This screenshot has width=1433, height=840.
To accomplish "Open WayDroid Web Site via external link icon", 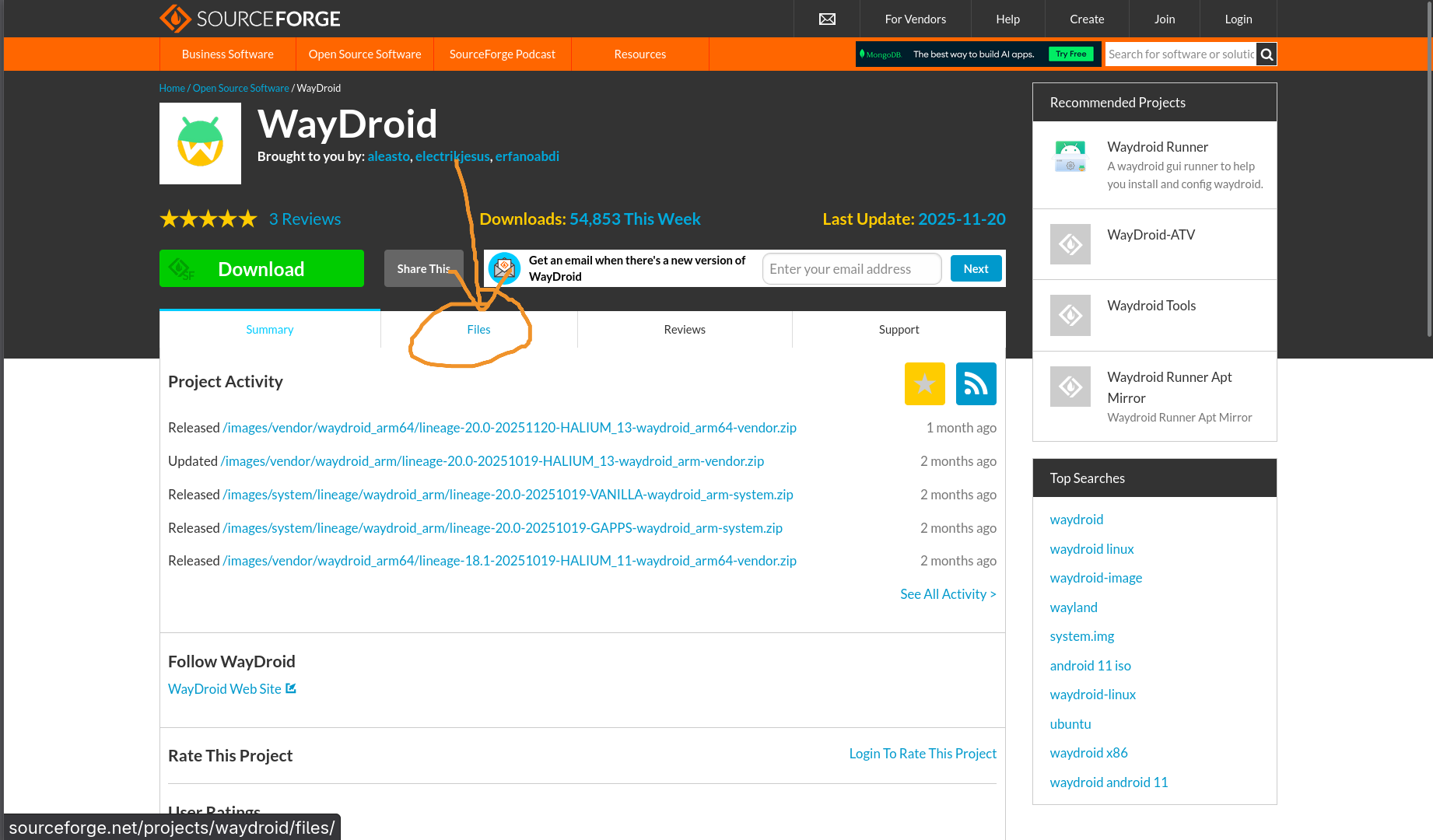I will [291, 688].
